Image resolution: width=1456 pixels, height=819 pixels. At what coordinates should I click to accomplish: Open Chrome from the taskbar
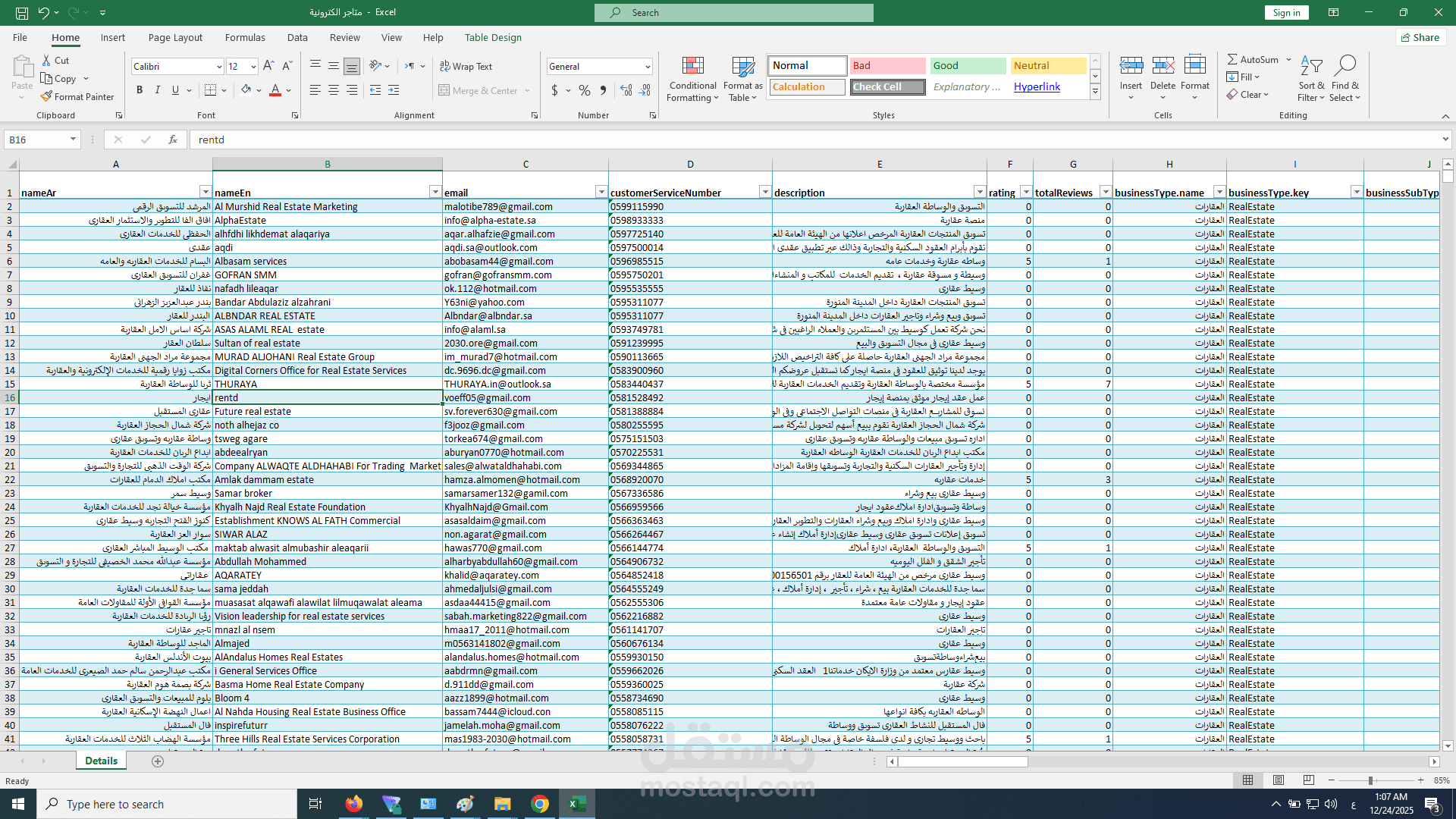click(x=540, y=804)
